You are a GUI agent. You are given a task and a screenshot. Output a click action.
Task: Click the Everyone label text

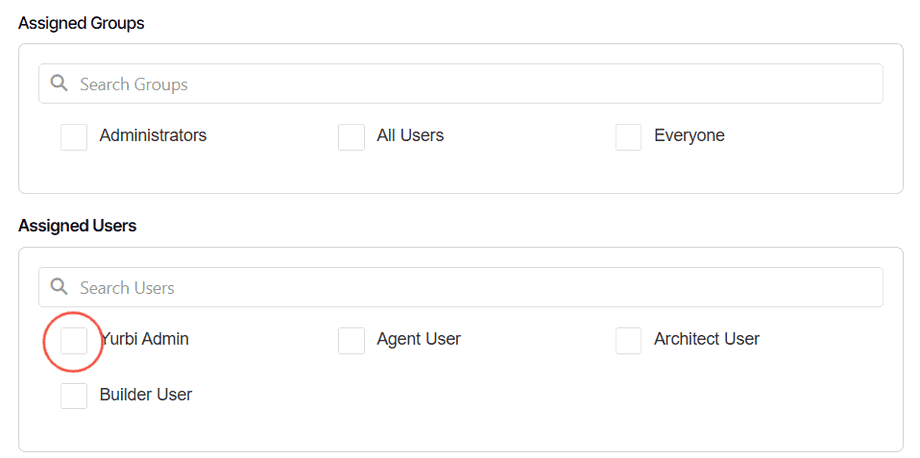(689, 135)
